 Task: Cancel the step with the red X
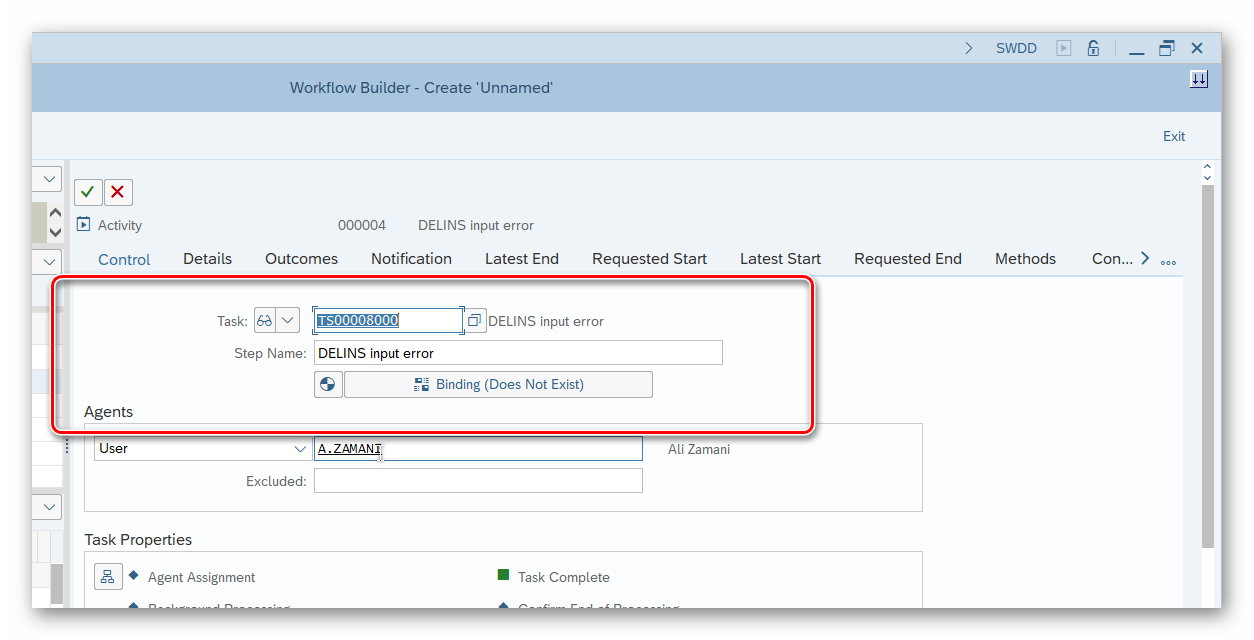point(118,192)
